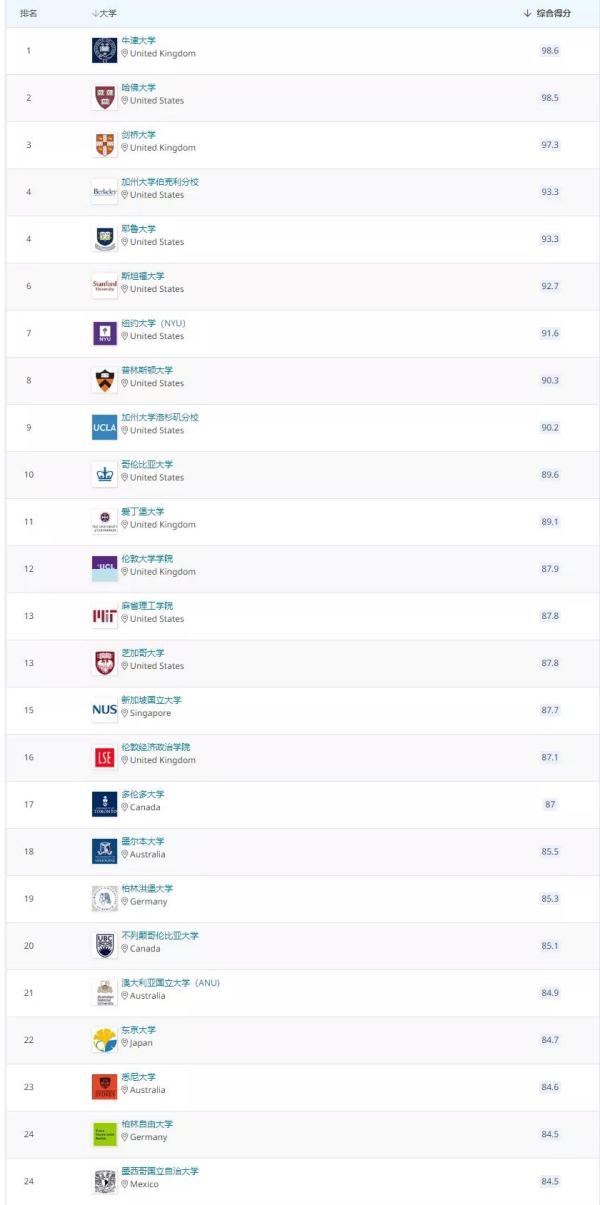Click the blue UCLA logo
This screenshot has height=1205, width=600.
coord(105,427)
